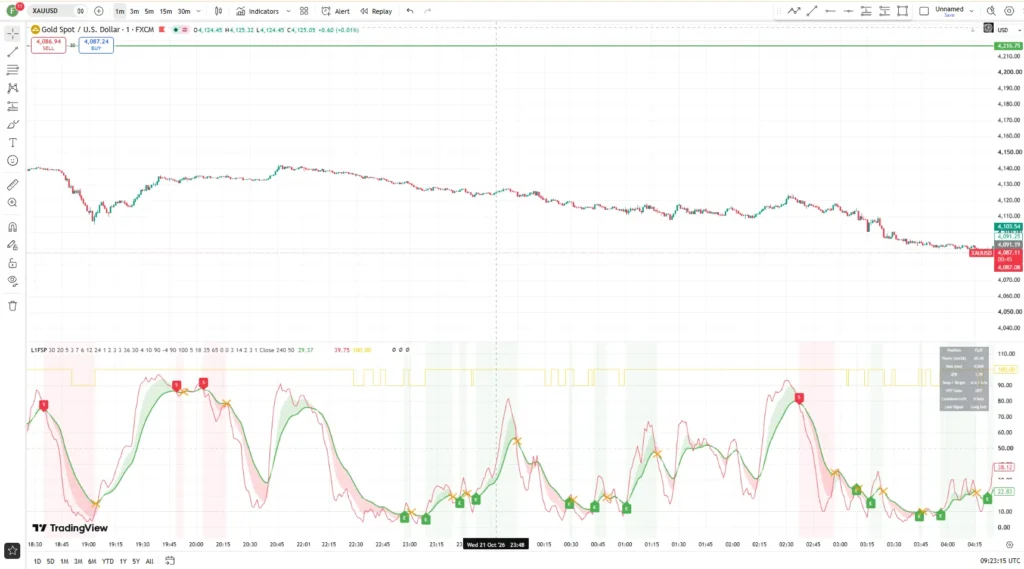This screenshot has height=569, width=1024.
Task: Create an Alert
Action: click(336, 11)
